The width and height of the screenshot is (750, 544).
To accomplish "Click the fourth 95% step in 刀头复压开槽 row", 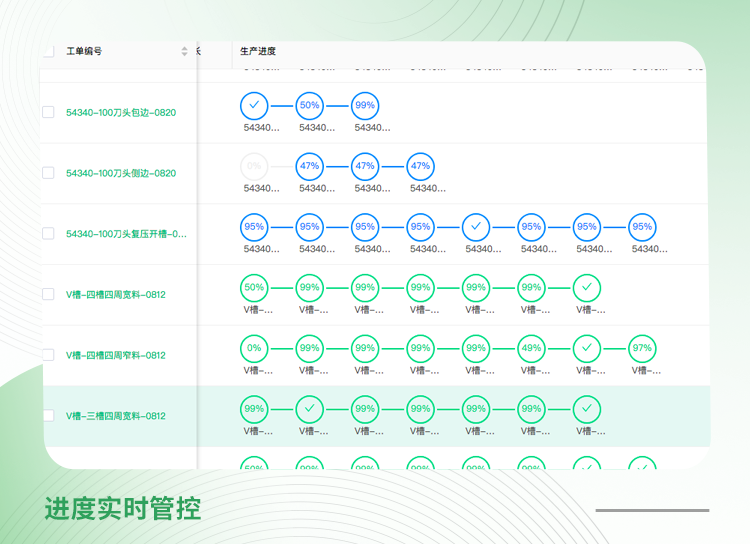I will [420, 227].
